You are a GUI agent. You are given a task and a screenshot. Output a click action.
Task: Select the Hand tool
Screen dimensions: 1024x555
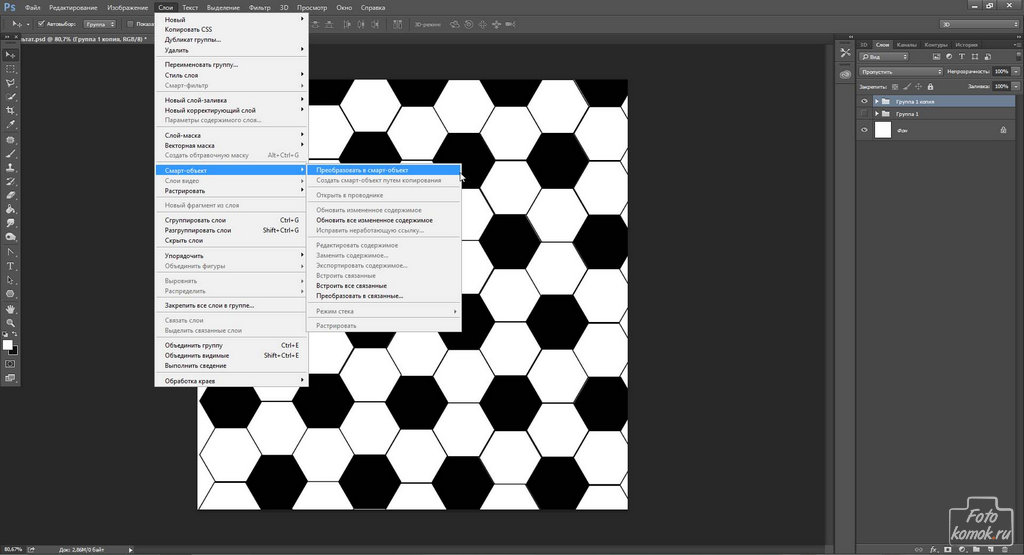pyautogui.click(x=10, y=309)
